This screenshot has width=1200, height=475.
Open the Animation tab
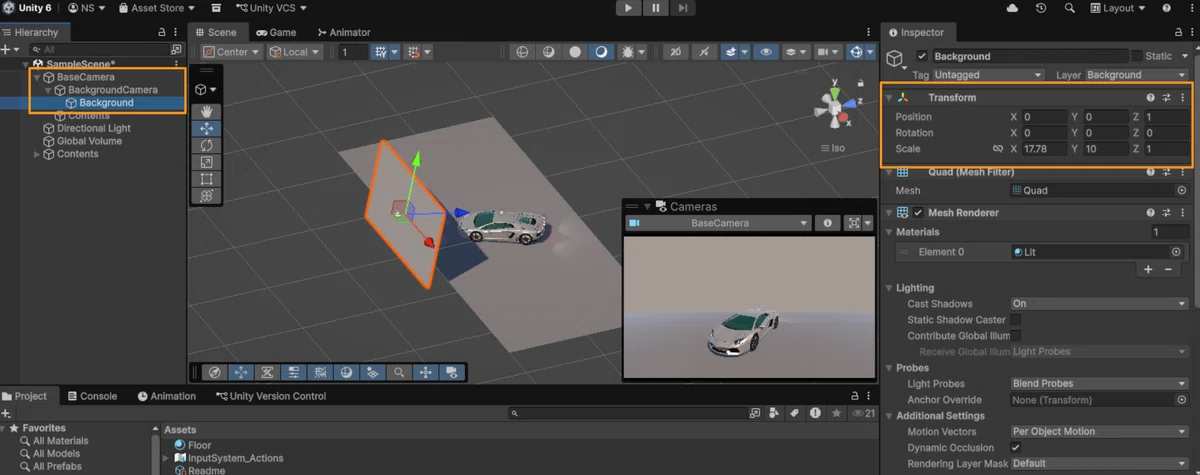(166, 396)
